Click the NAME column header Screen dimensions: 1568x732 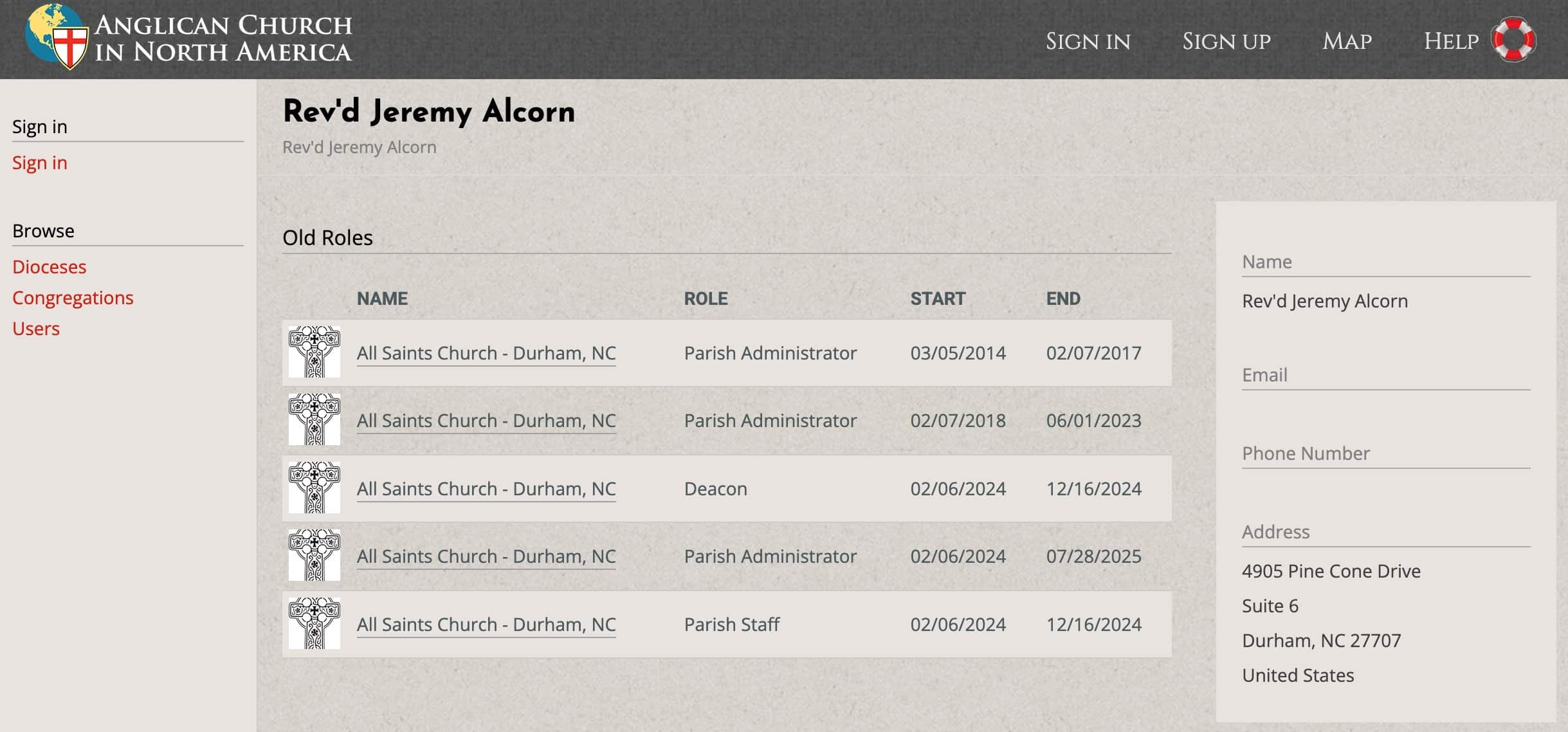(x=382, y=298)
